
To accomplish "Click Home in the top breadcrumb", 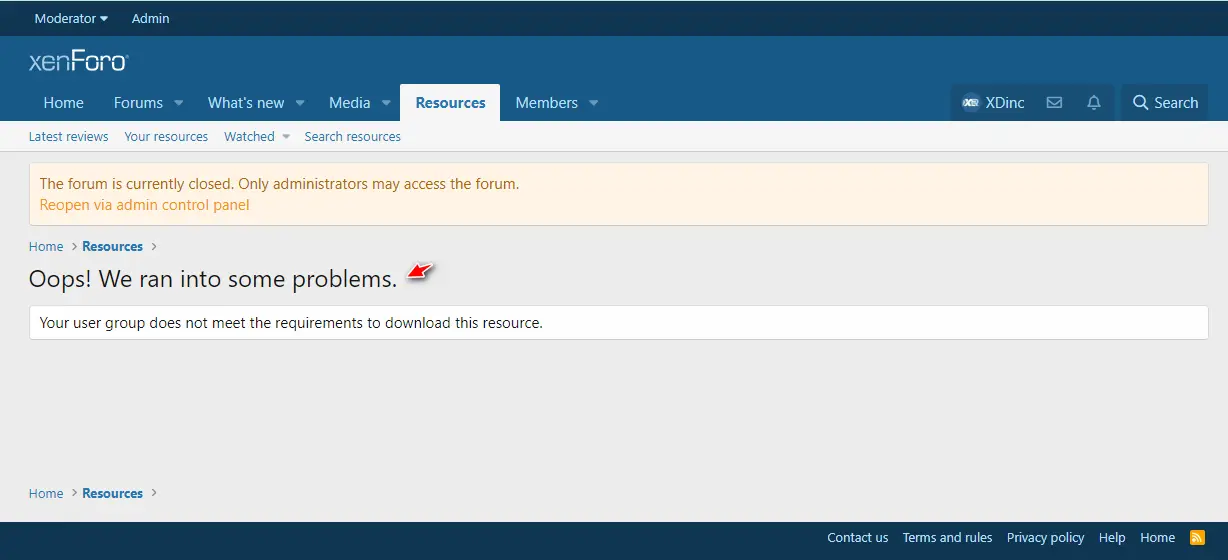I will click(x=46, y=246).
